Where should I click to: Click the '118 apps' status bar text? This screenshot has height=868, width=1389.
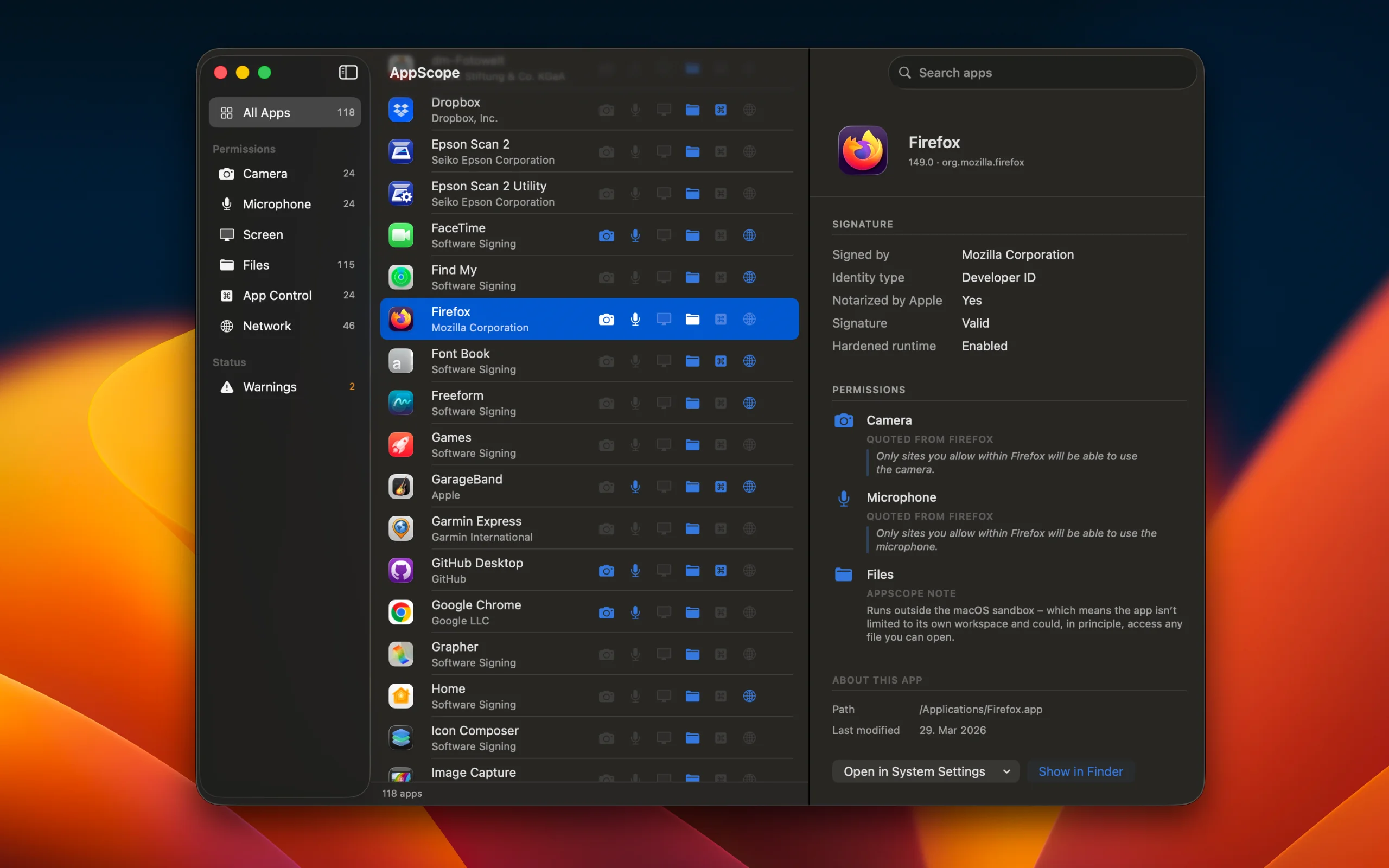[x=402, y=793]
